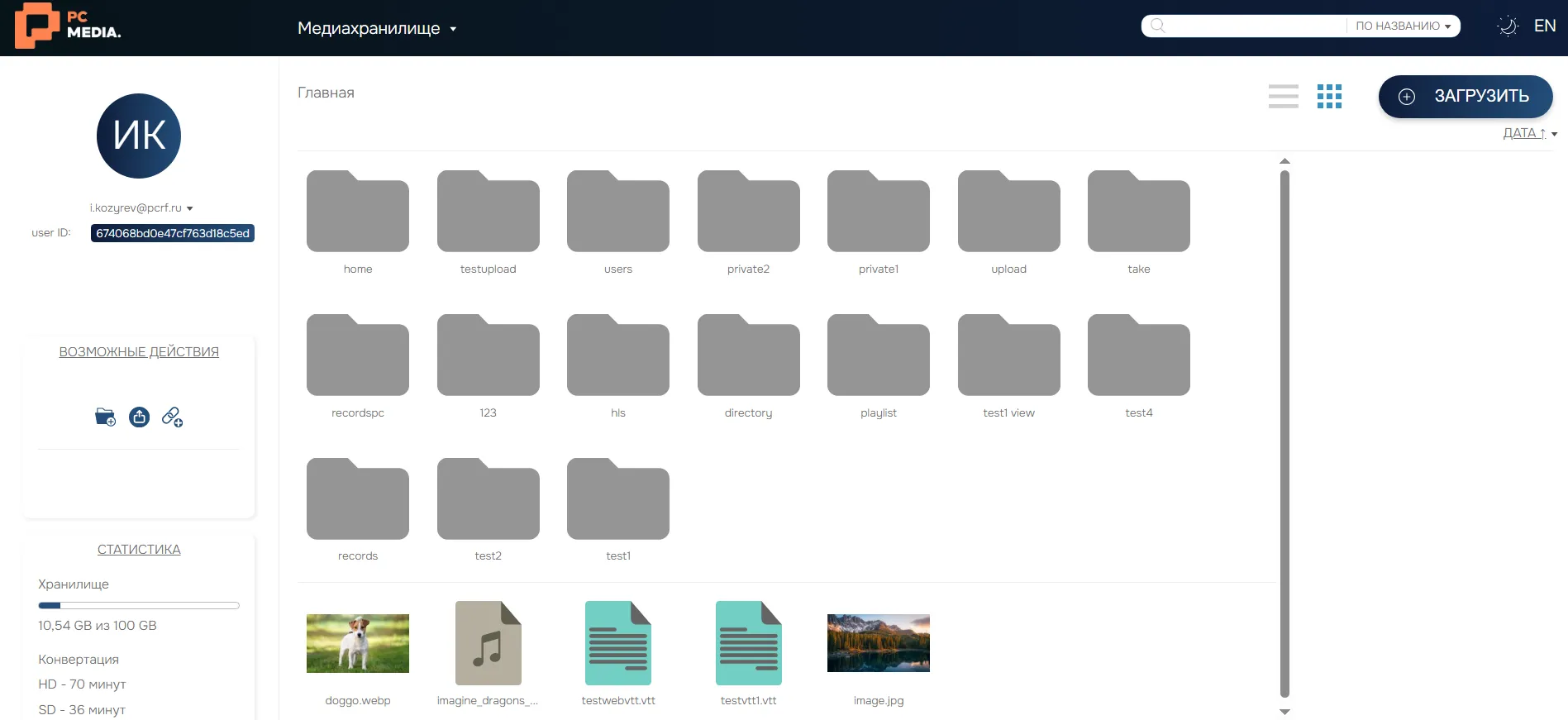This screenshot has width=1568, height=720.
Task: Click the add link action icon
Action: 172,417
